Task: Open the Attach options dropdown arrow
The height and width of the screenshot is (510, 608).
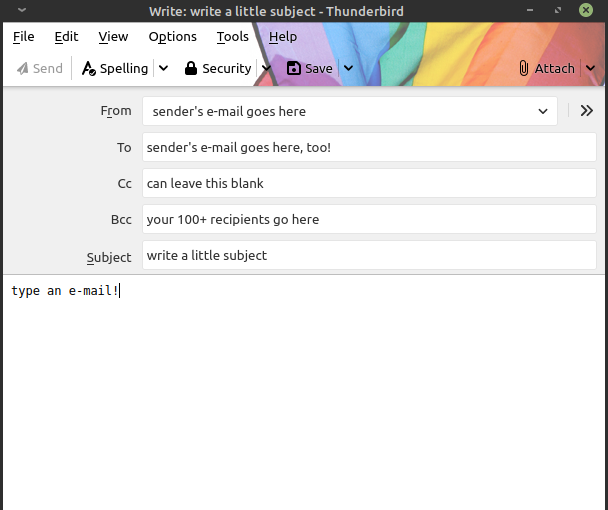Action: [590, 69]
